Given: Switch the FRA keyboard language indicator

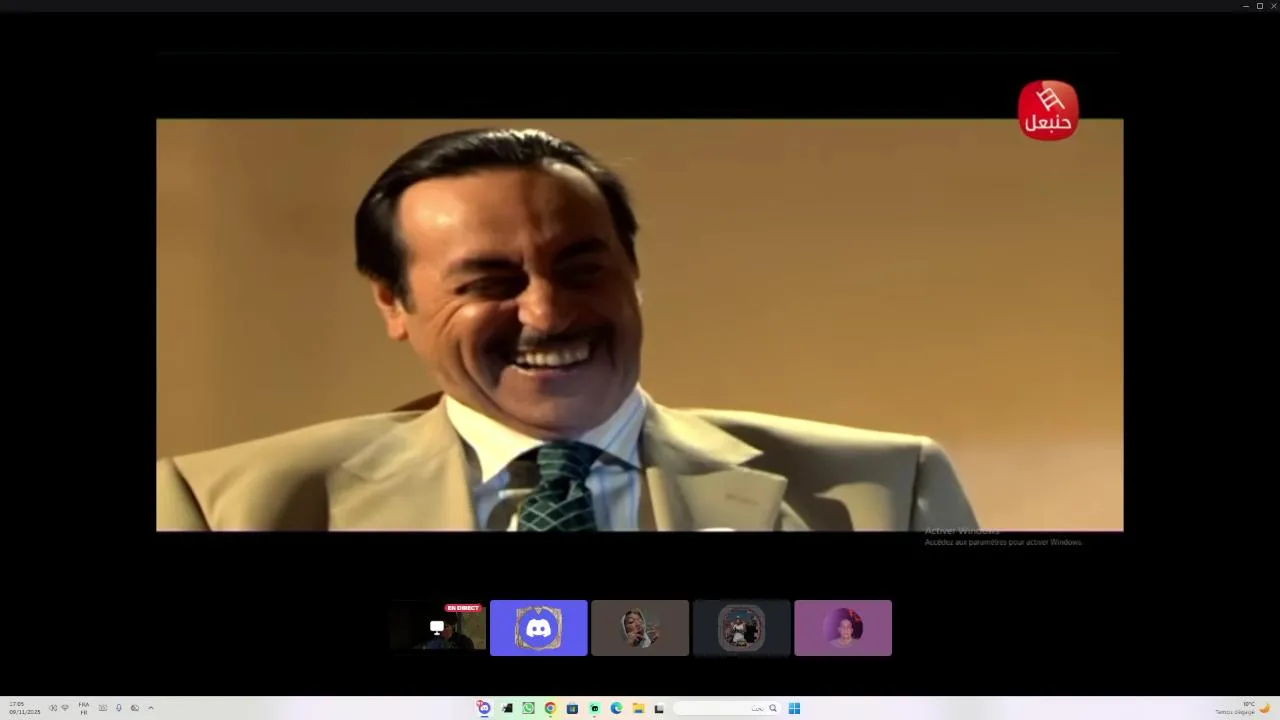Looking at the screenshot, I should (84, 708).
